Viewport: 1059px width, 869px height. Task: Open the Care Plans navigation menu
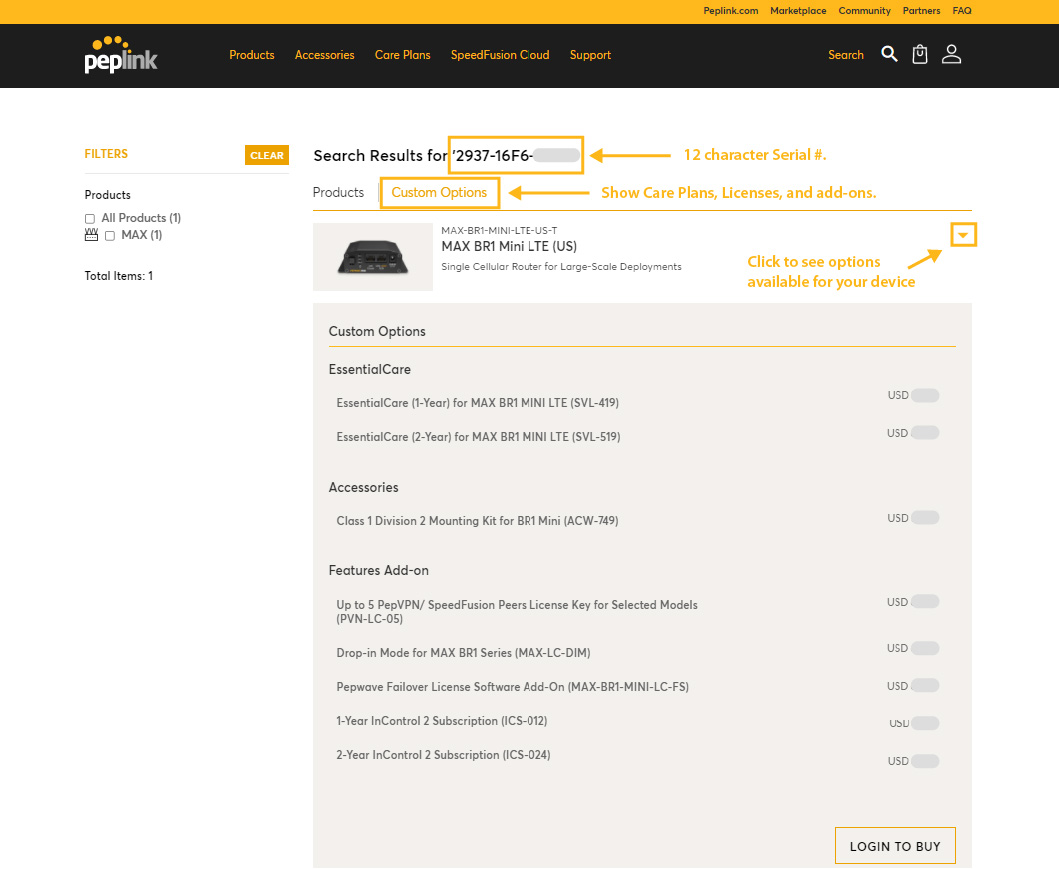(x=403, y=55)
